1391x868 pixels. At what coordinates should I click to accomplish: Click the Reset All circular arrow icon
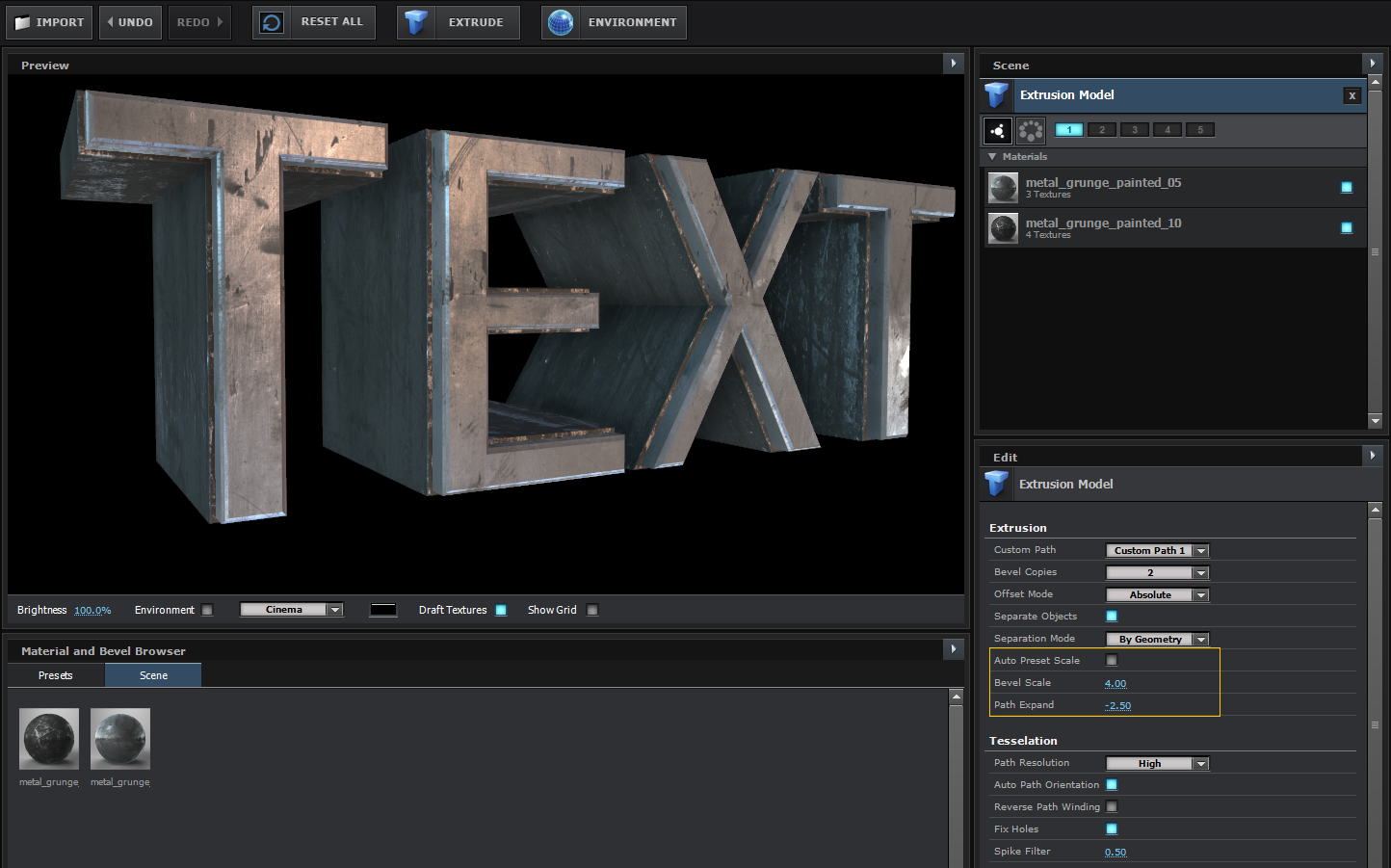click(x=273, y=22)
